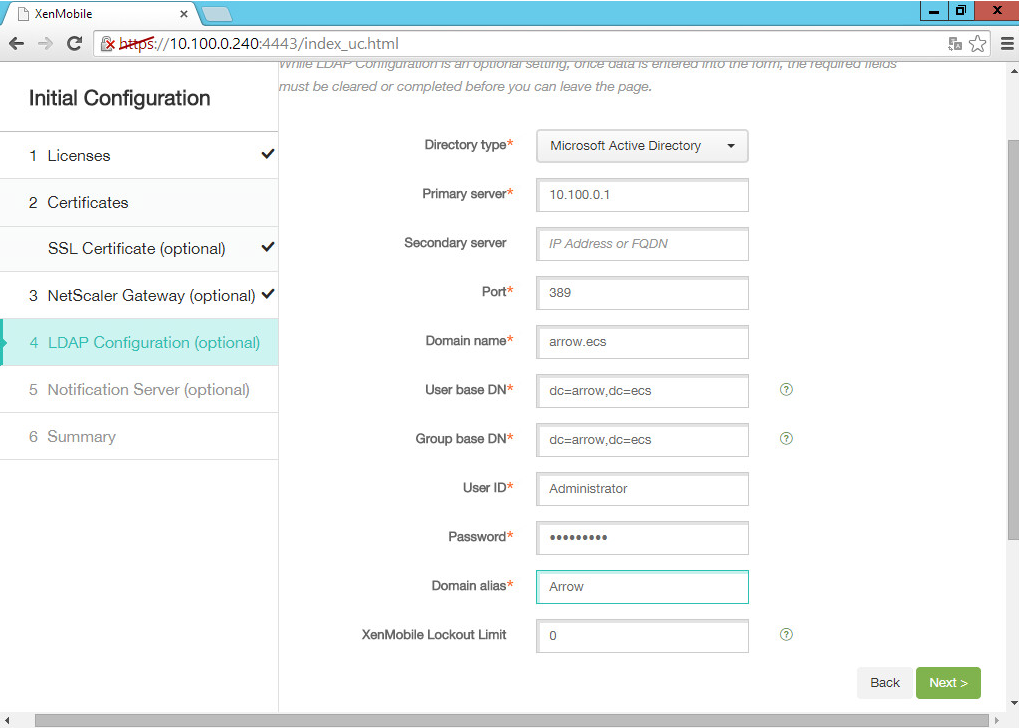Click the scroll right arrow
The image size is (1019, 728).
pos(998,721)
